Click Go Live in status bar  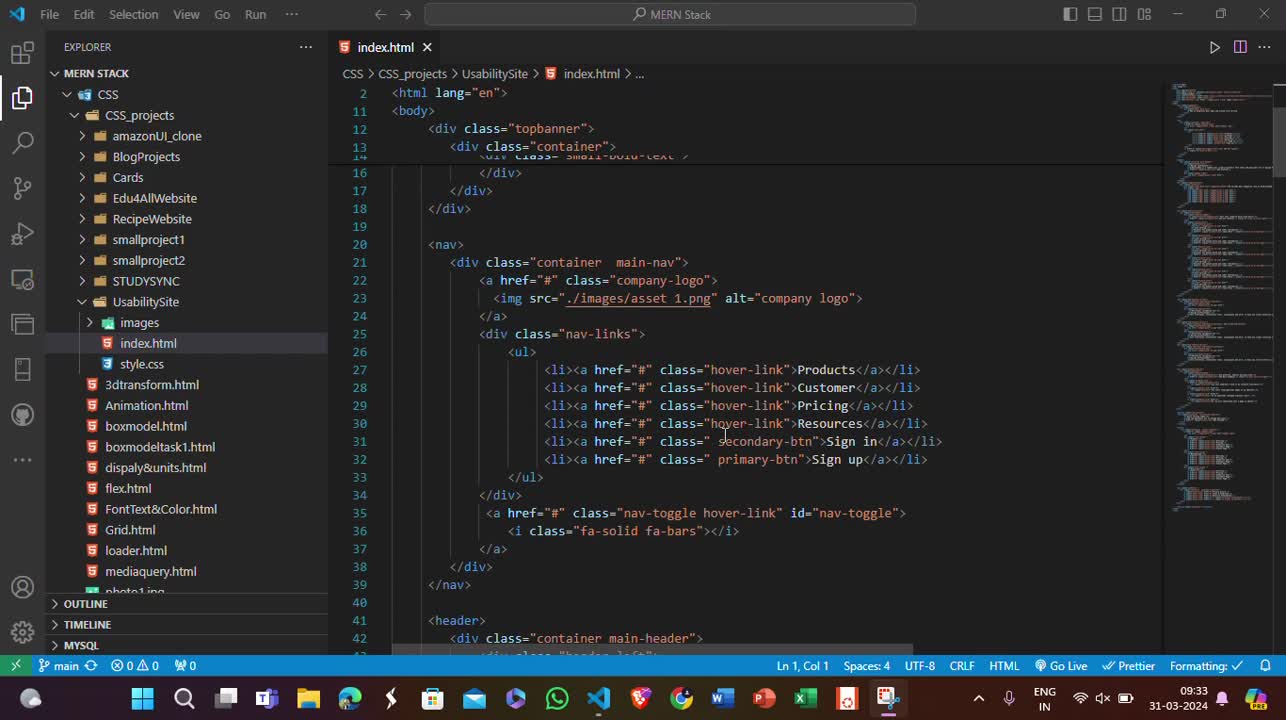[1061, 666]
